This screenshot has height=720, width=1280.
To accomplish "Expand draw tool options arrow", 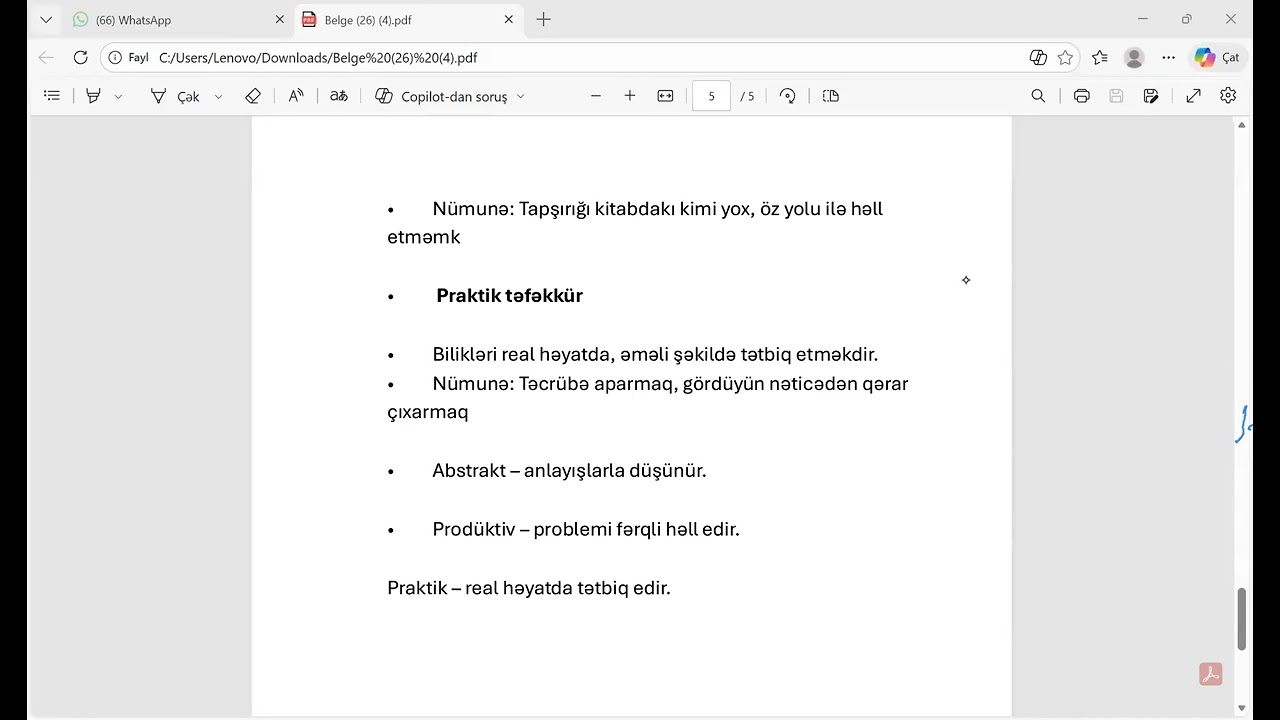I will pos(218,97).
